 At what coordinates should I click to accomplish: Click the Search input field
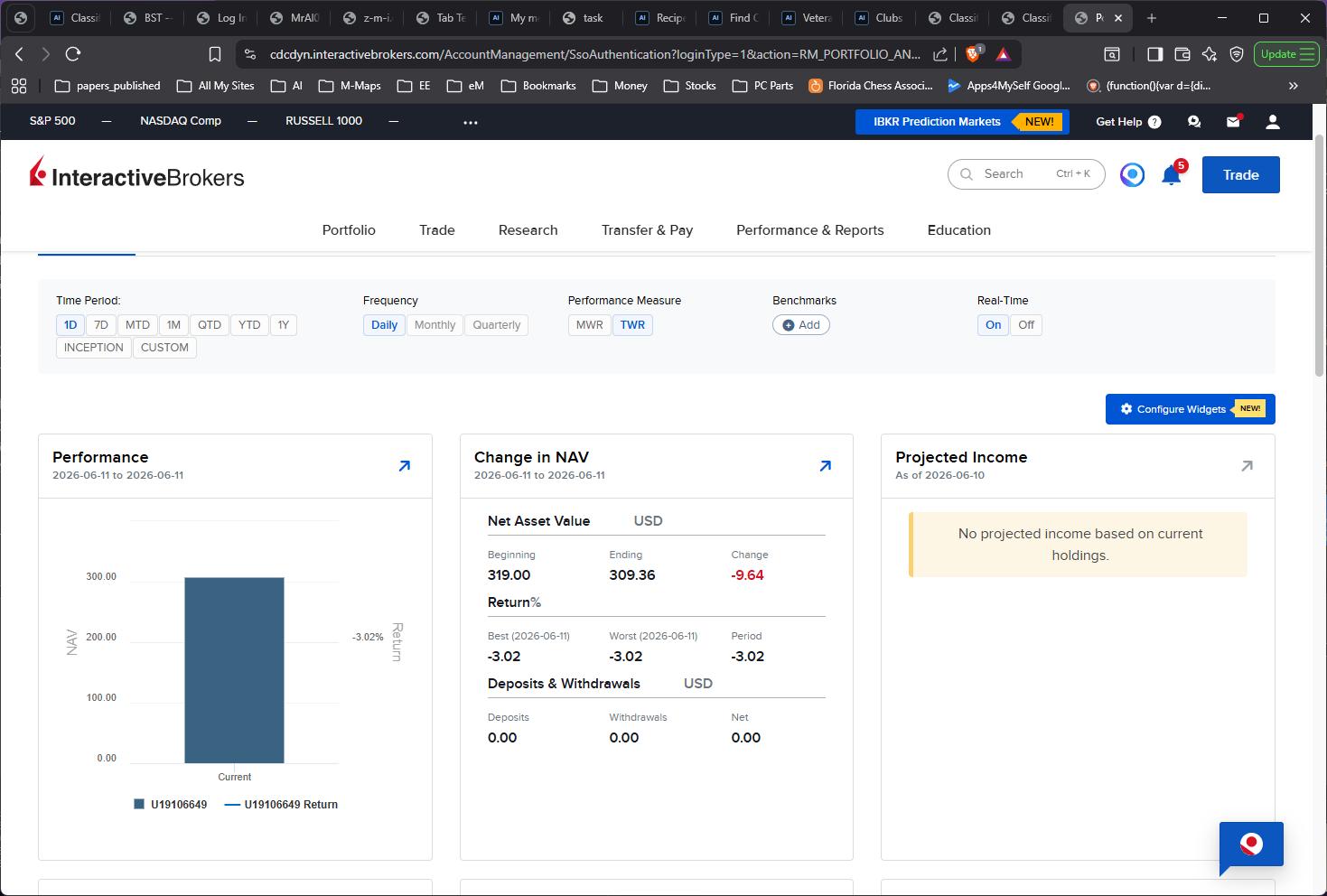coord(1026,174)
